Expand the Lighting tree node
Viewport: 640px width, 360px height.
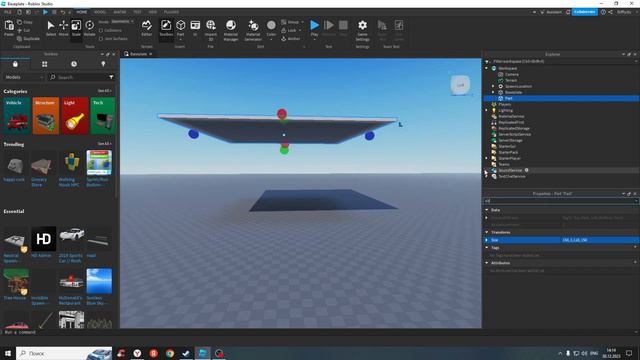click(487, 110)
